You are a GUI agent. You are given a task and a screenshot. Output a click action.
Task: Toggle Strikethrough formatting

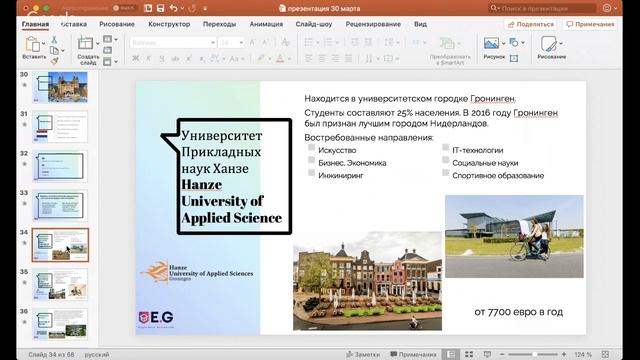click(175, 59)
